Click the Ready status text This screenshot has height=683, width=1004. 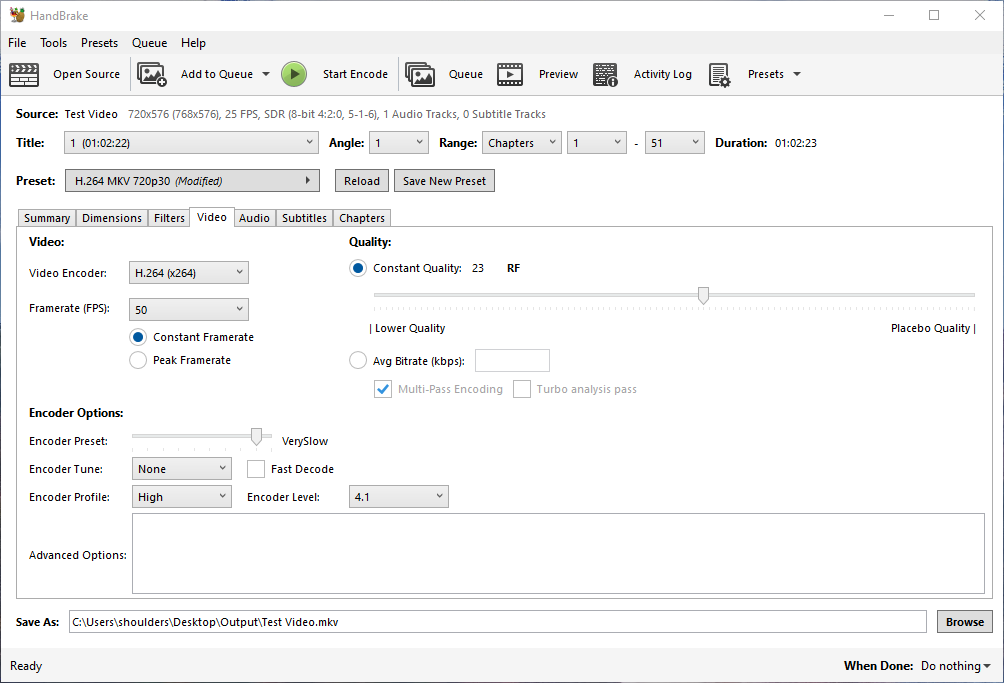pyautogui.click(x=26, y=666)
